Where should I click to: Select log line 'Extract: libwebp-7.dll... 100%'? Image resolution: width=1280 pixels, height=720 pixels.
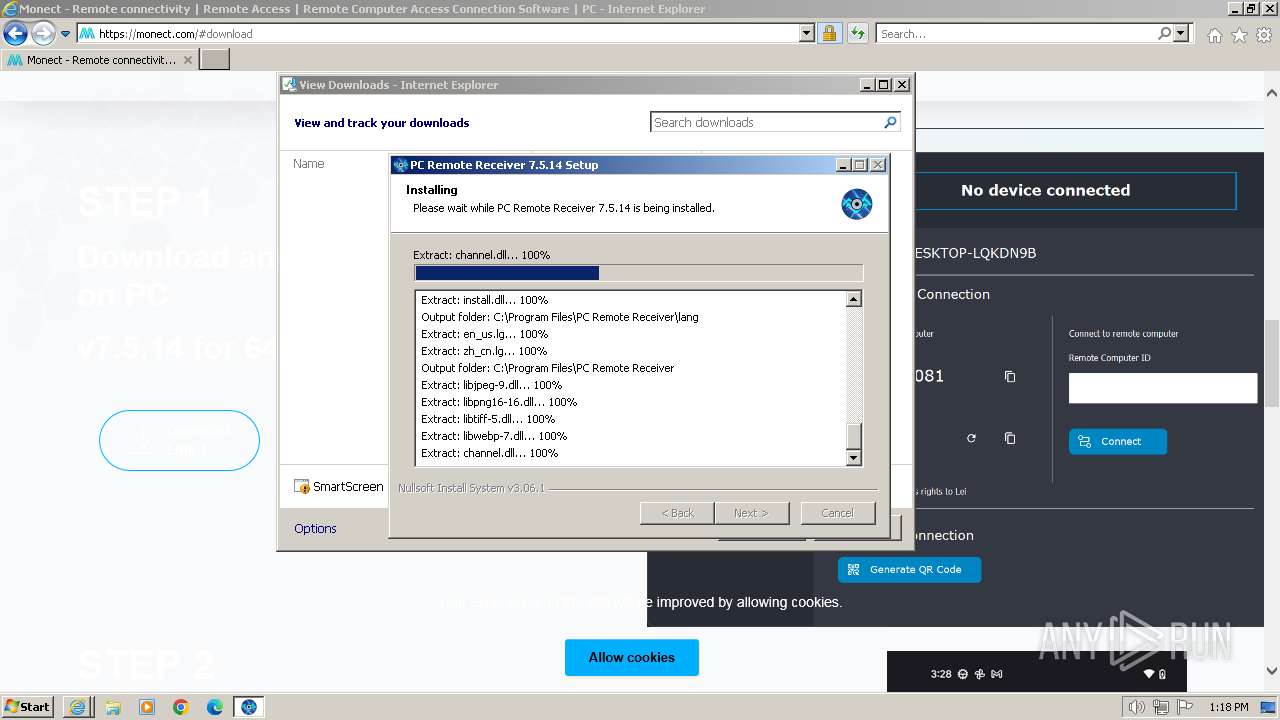click(494, 436)
